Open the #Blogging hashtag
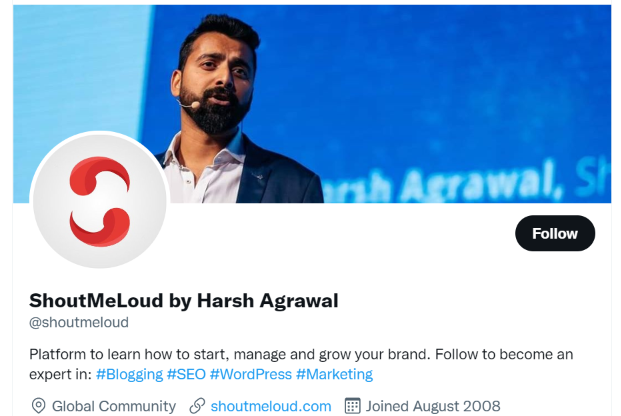 coord(130,374)
